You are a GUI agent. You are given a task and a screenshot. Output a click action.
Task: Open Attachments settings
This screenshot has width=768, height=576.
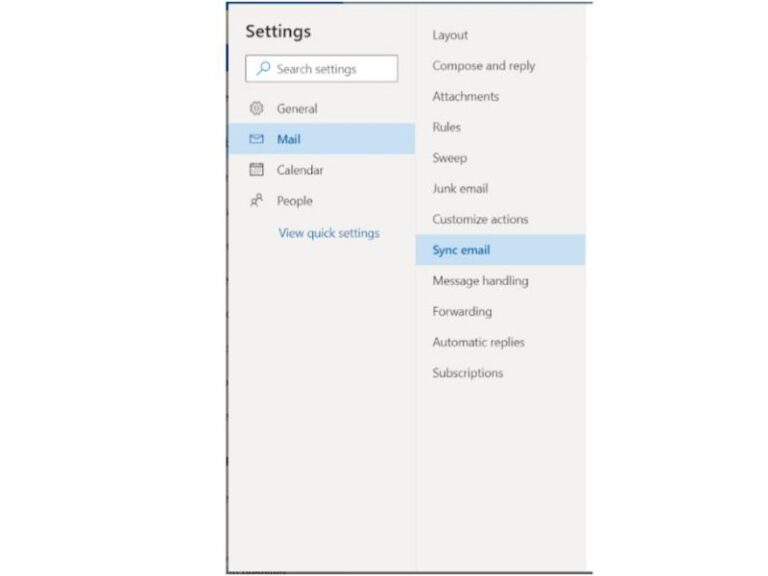click(x=465, y=96)
